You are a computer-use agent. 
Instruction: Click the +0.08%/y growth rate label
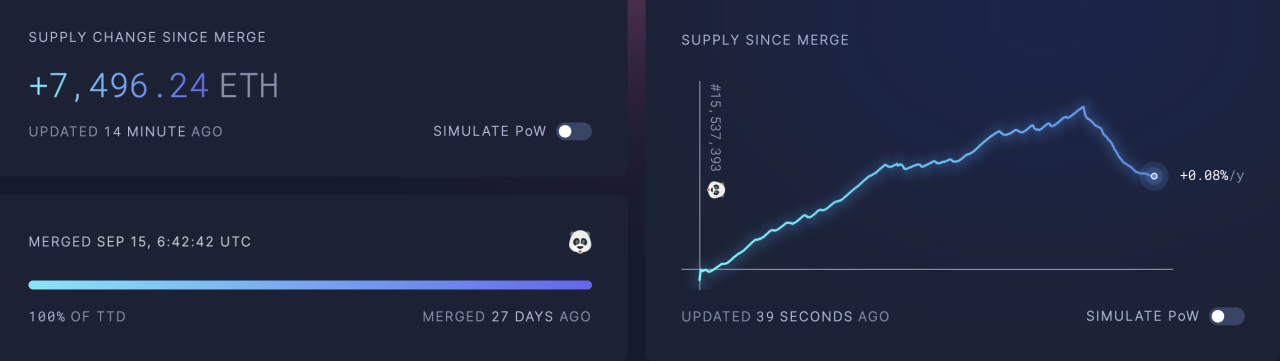coord(1212,176)
